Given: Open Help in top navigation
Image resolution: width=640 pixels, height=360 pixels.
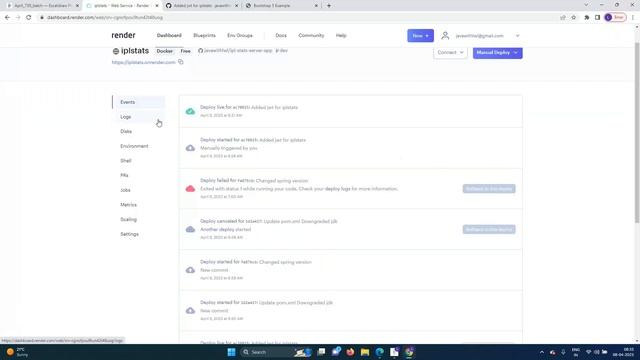Looking at the screenshot, I should pyautogui.click(x=341, y=36).
